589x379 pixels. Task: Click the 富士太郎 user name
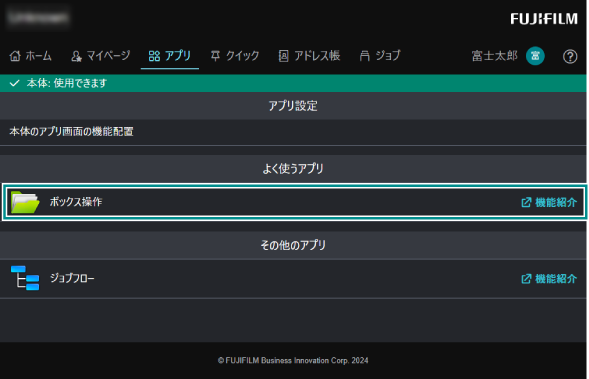coord(495,56)
